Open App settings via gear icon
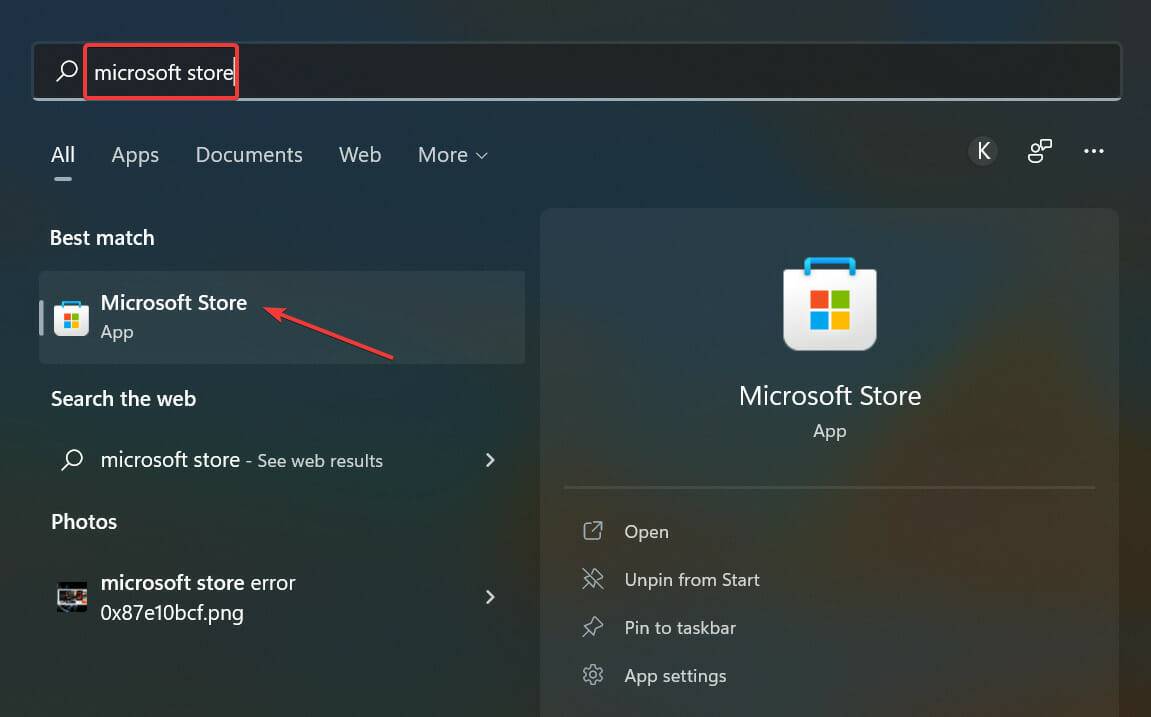 click(x=593, y=675)
